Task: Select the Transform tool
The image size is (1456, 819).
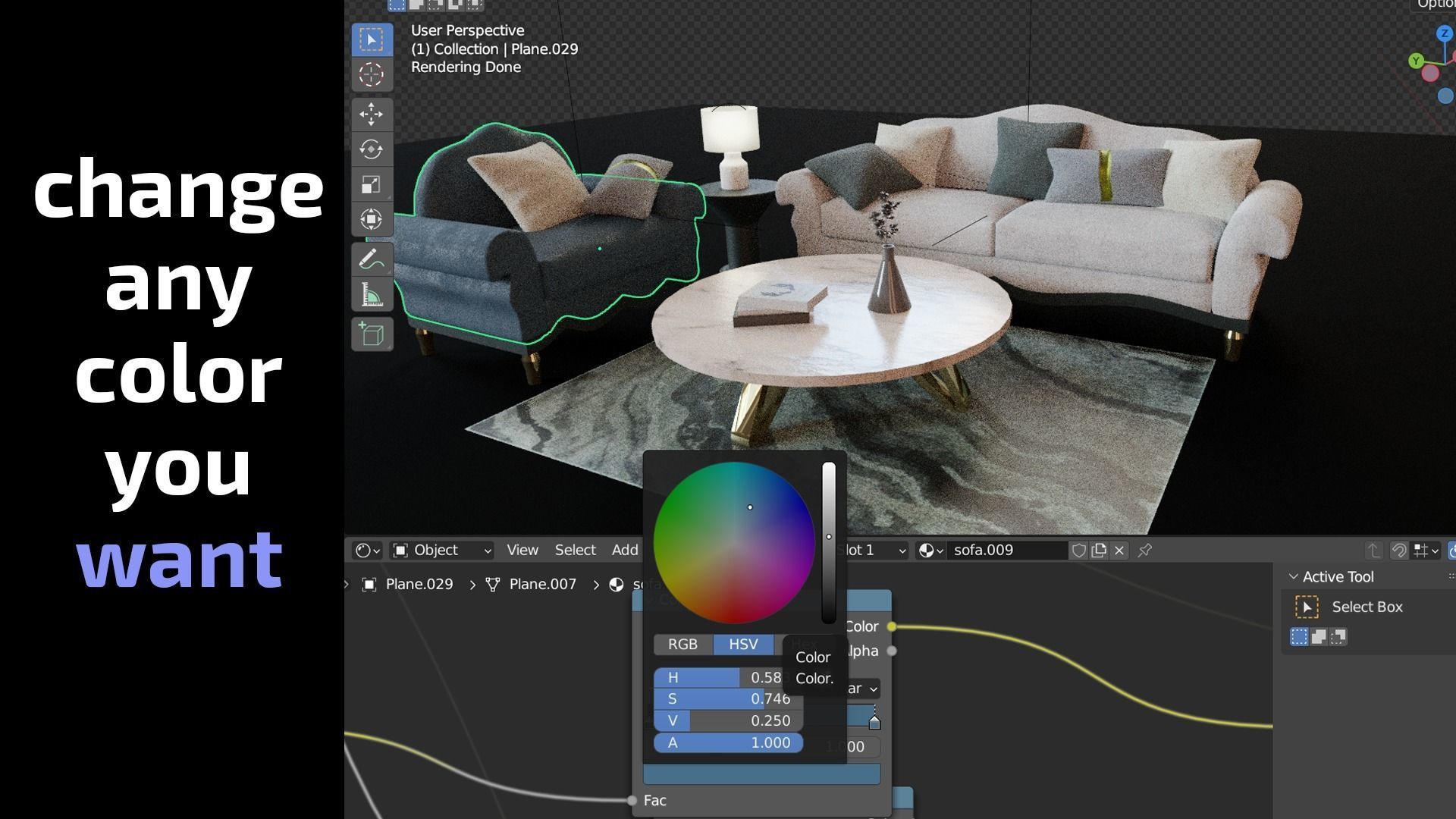Action: tap(372, 219)
